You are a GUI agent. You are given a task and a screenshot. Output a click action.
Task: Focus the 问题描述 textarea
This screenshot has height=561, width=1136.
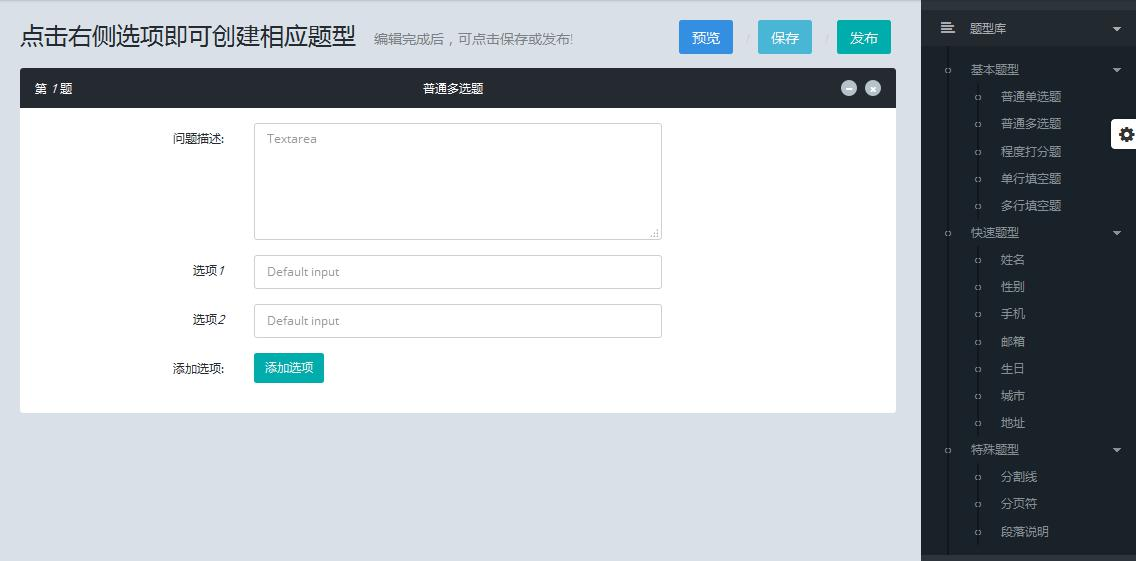click(x=458, y=181)
